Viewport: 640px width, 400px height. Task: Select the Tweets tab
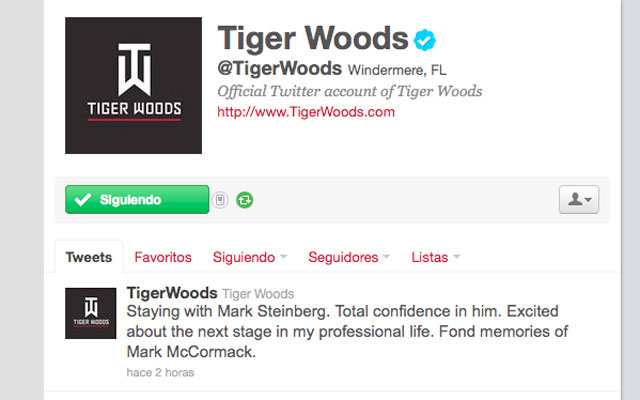click(89, 257)
